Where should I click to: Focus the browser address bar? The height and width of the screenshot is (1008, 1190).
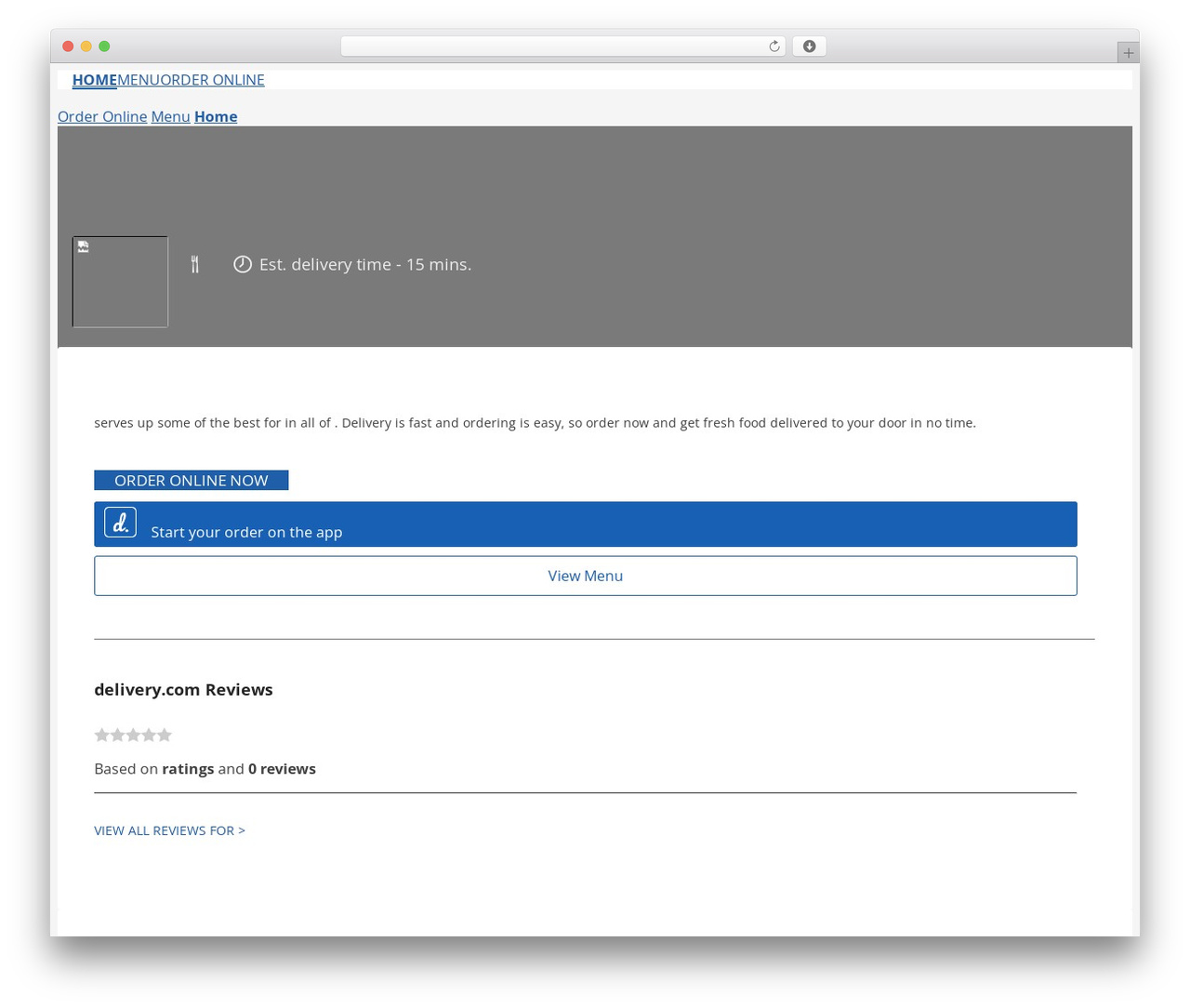[563, 46]
